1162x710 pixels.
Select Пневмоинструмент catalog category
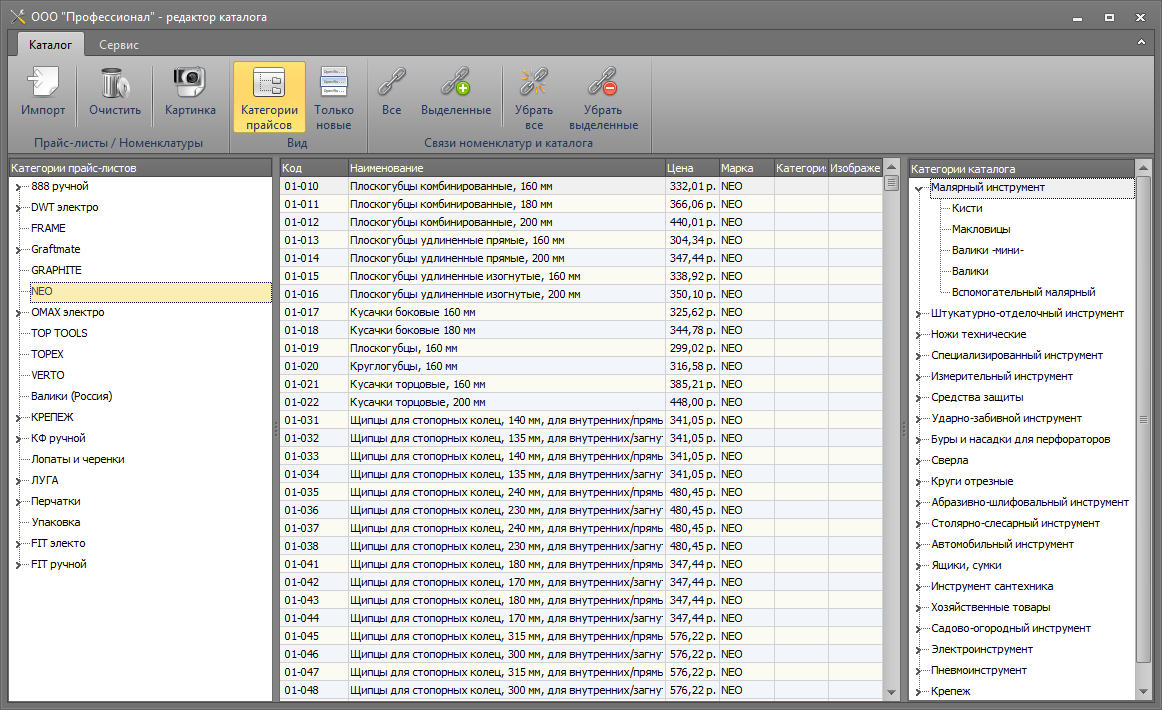[978, 671]
